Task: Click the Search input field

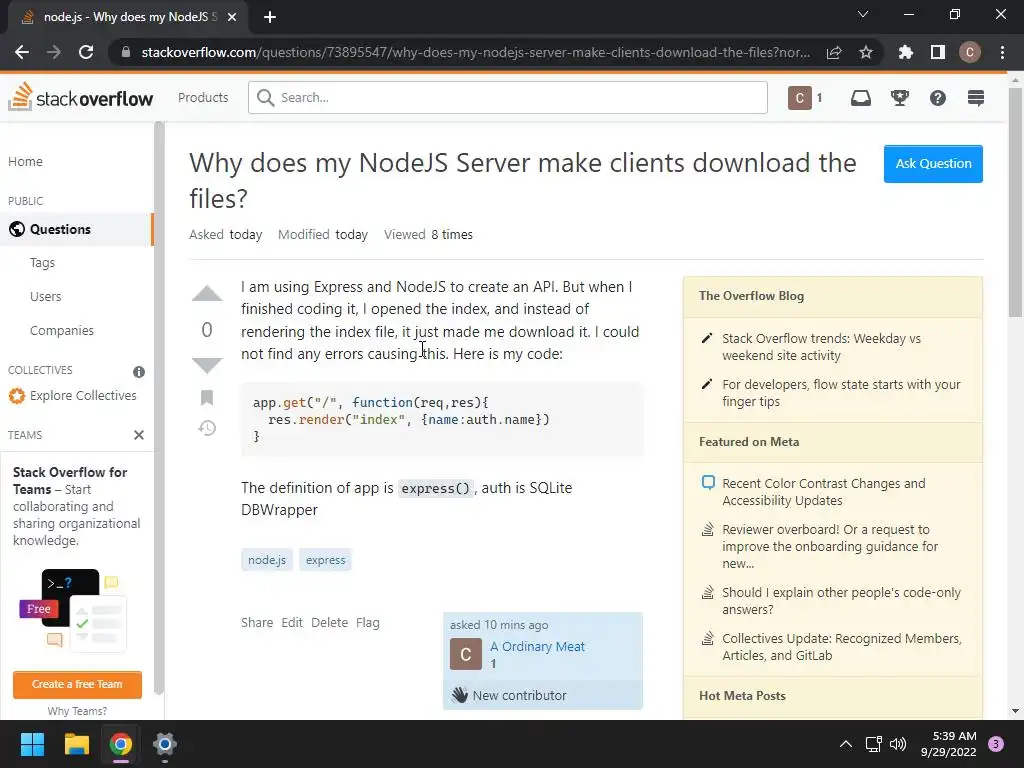Action: (508, 97)
